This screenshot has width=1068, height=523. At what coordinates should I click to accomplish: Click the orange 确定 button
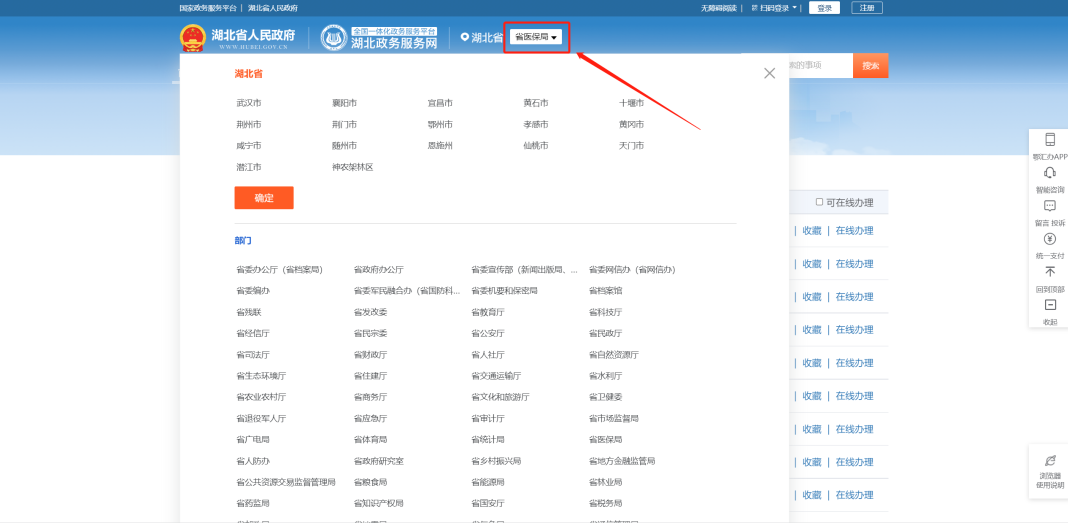(264, 198)
